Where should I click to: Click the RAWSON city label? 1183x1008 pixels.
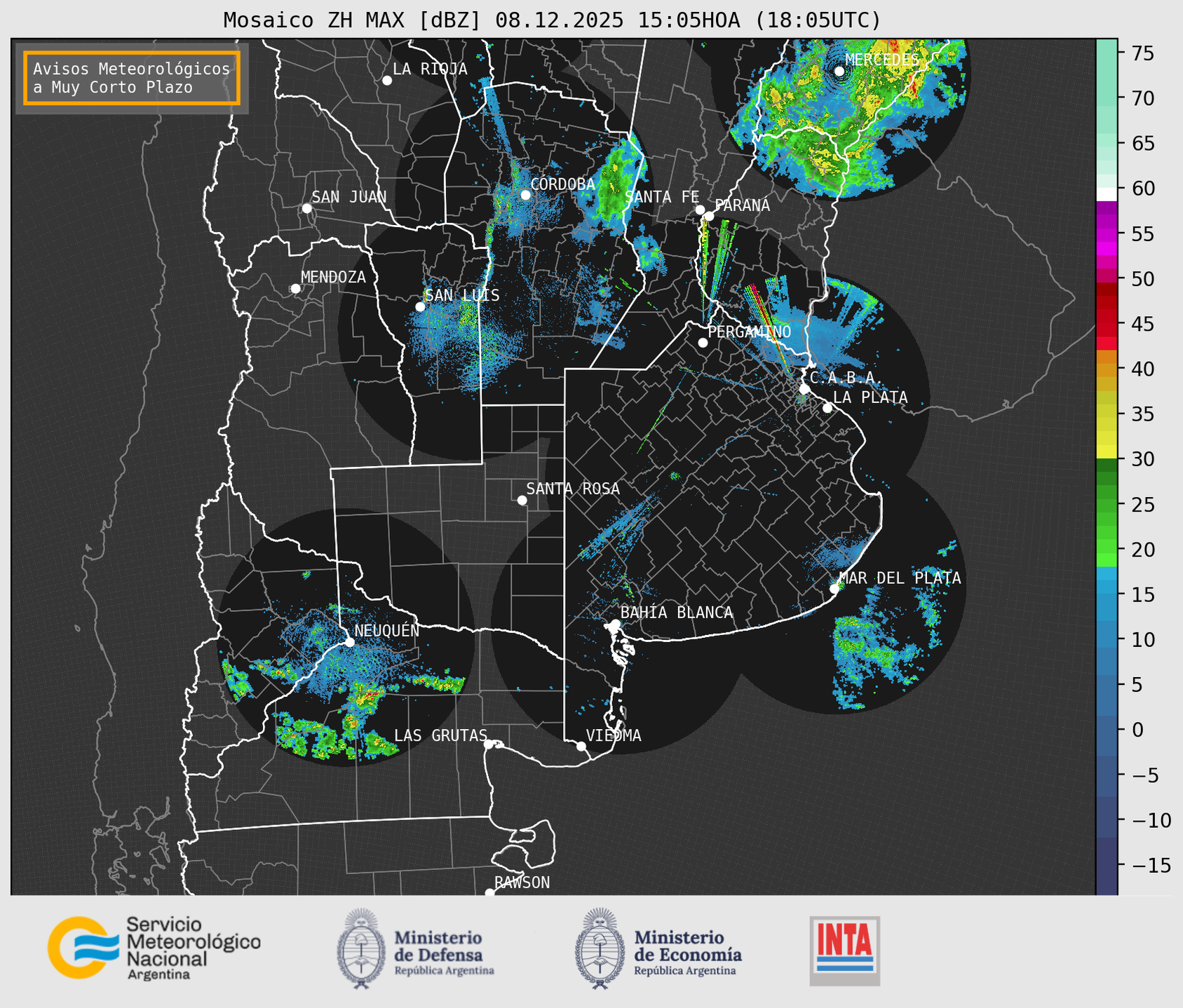[522, 883]
